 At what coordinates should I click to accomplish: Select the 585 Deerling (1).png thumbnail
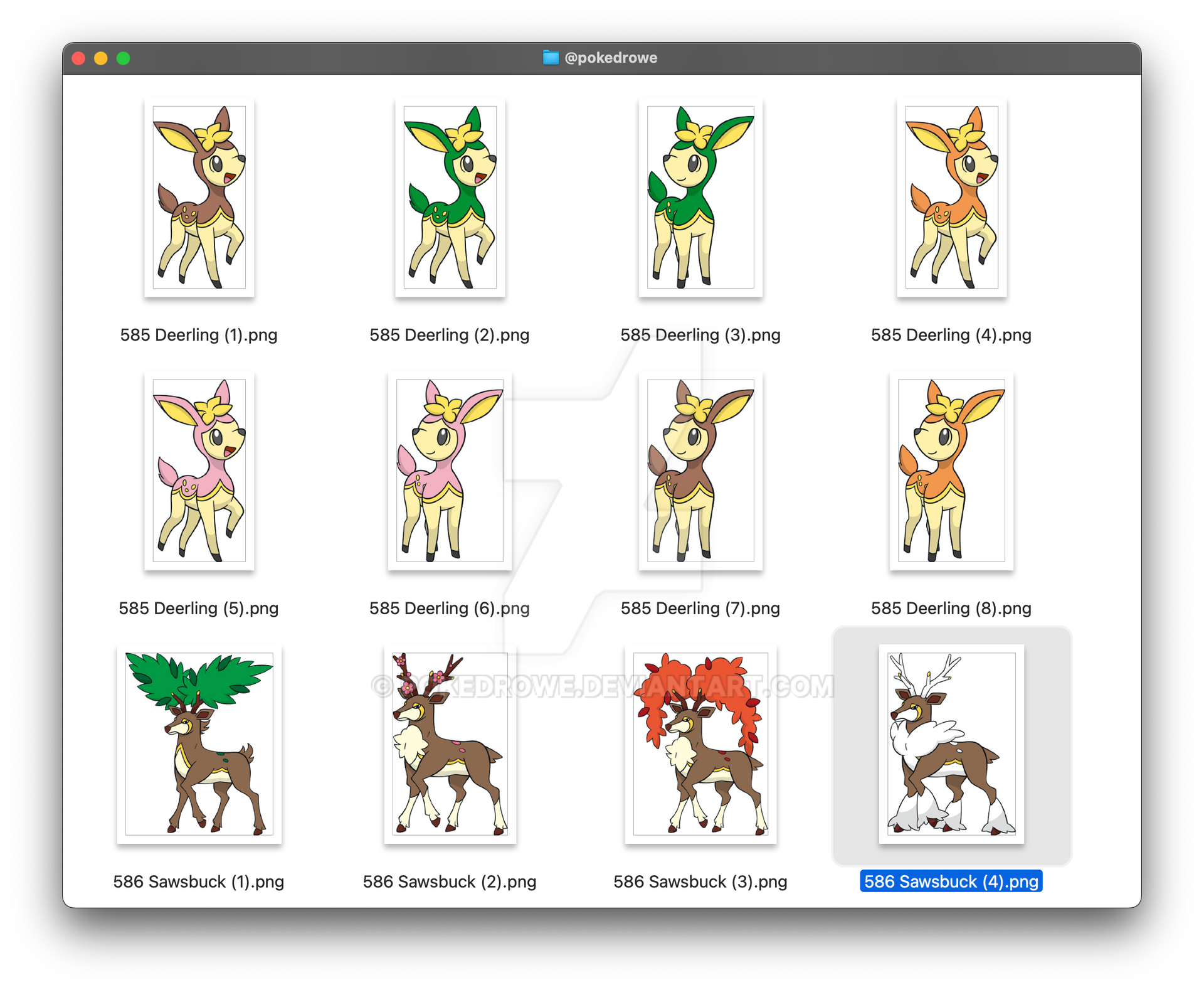199,197
